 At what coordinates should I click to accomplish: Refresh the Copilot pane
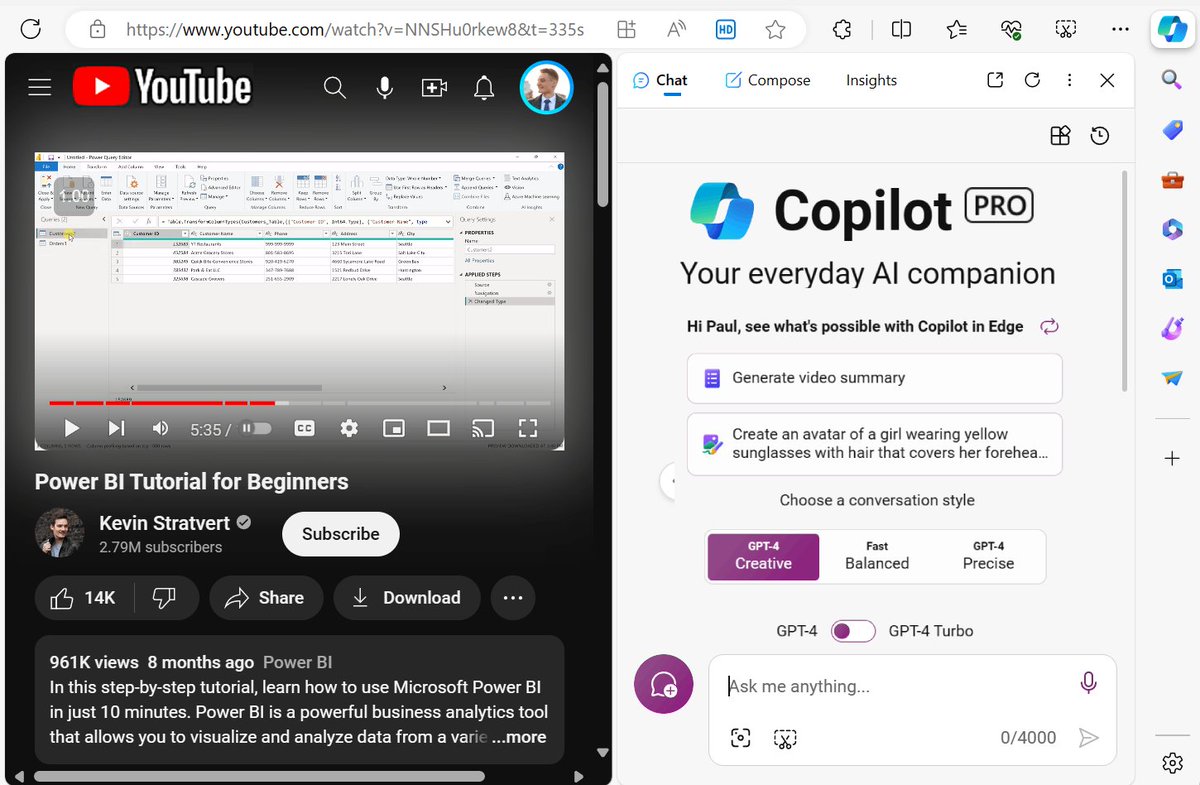pyautogui.click(x=1032, y=80)
